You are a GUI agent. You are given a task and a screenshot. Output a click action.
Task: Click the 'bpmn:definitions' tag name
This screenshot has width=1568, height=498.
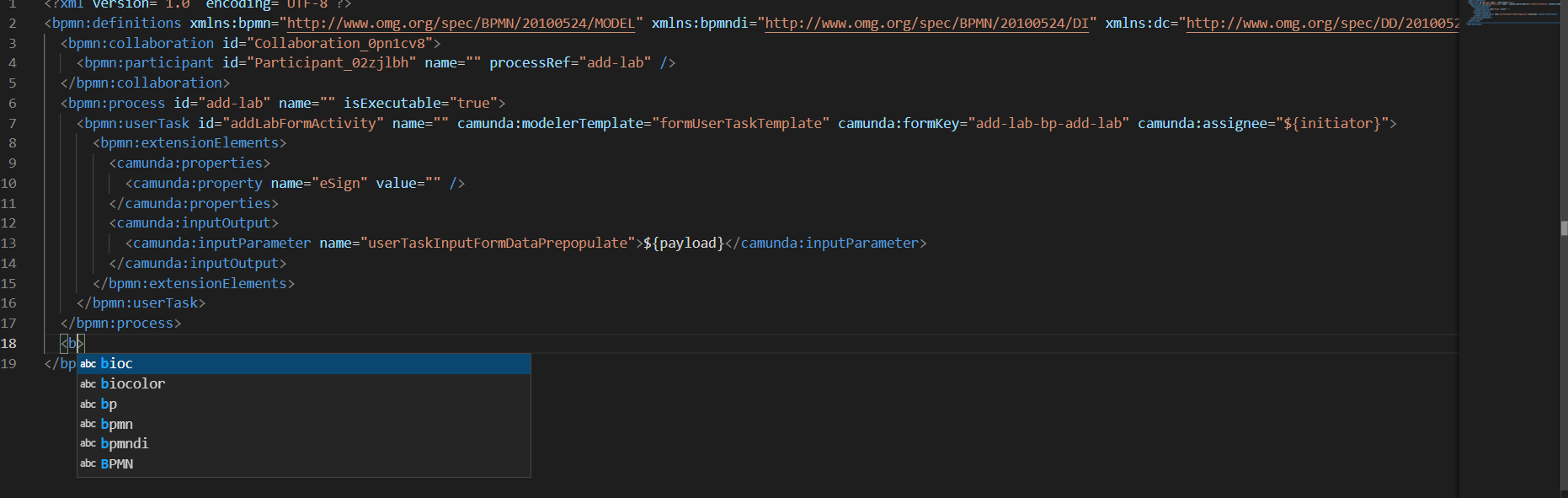116,23
